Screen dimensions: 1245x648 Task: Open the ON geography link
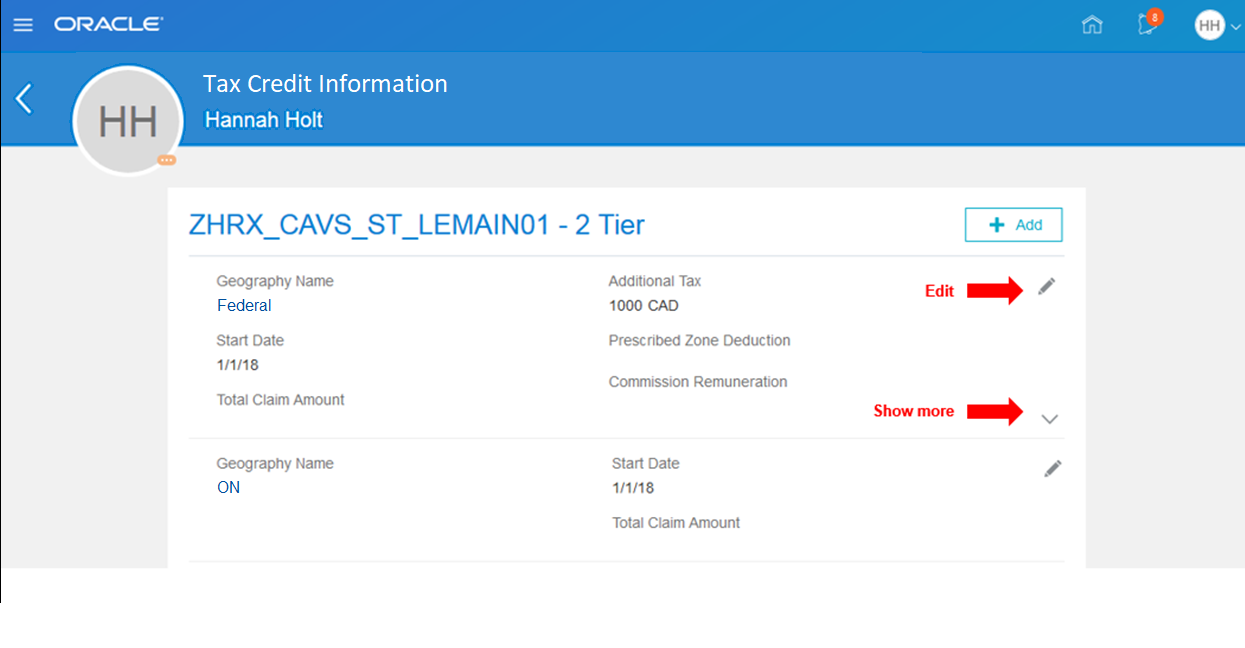point(228,487)
